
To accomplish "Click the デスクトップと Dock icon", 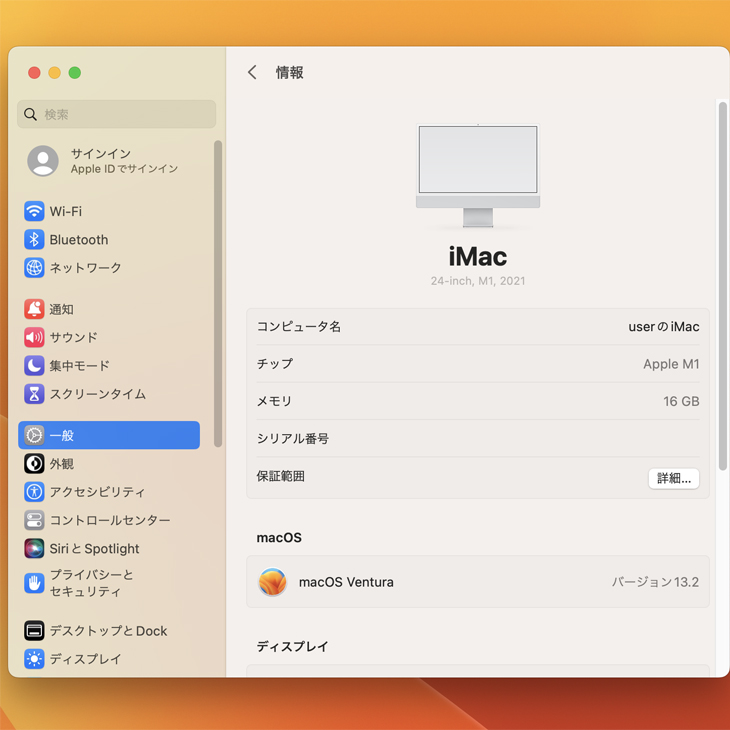I will 34,631.
